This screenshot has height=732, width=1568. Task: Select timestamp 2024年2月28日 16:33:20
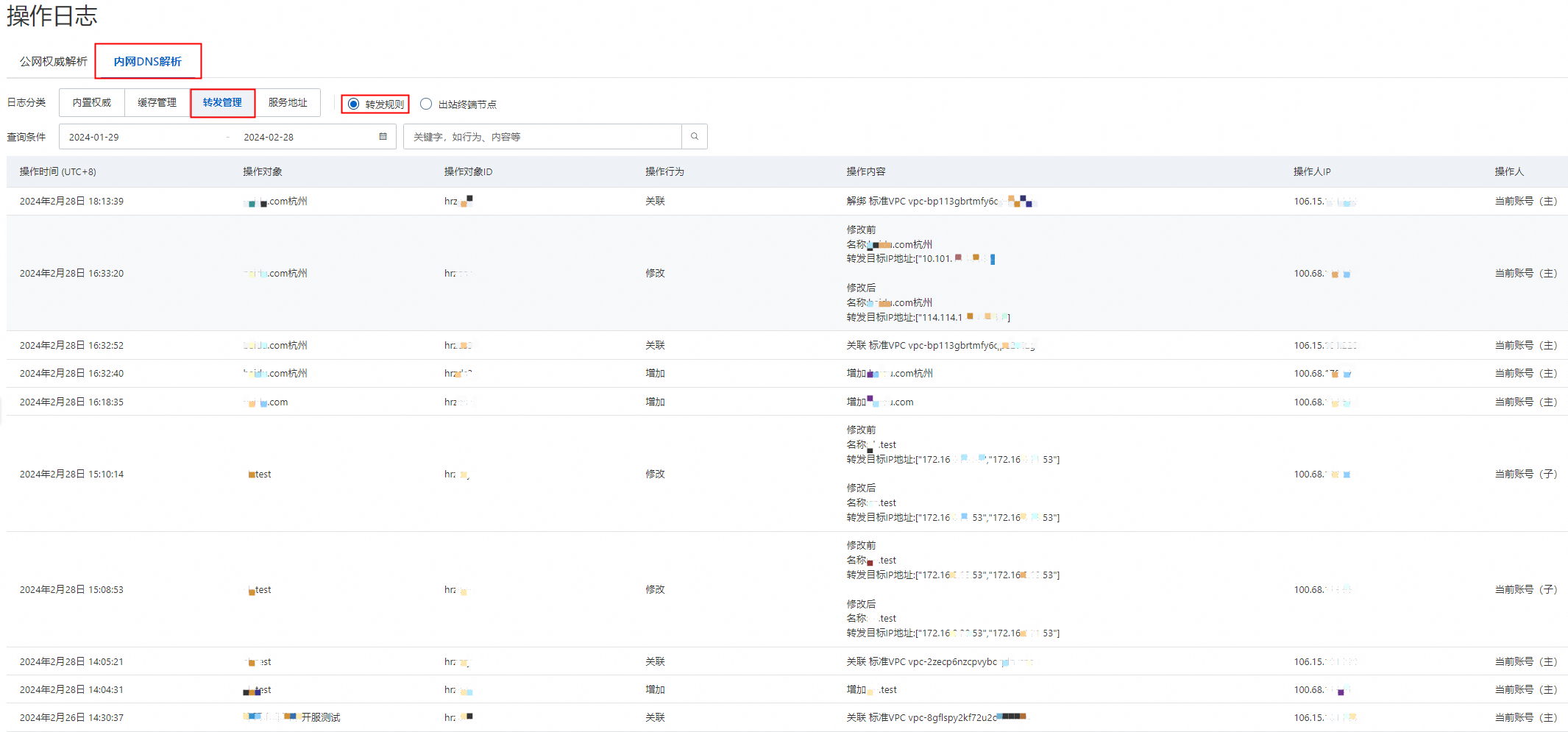(71, 274)
